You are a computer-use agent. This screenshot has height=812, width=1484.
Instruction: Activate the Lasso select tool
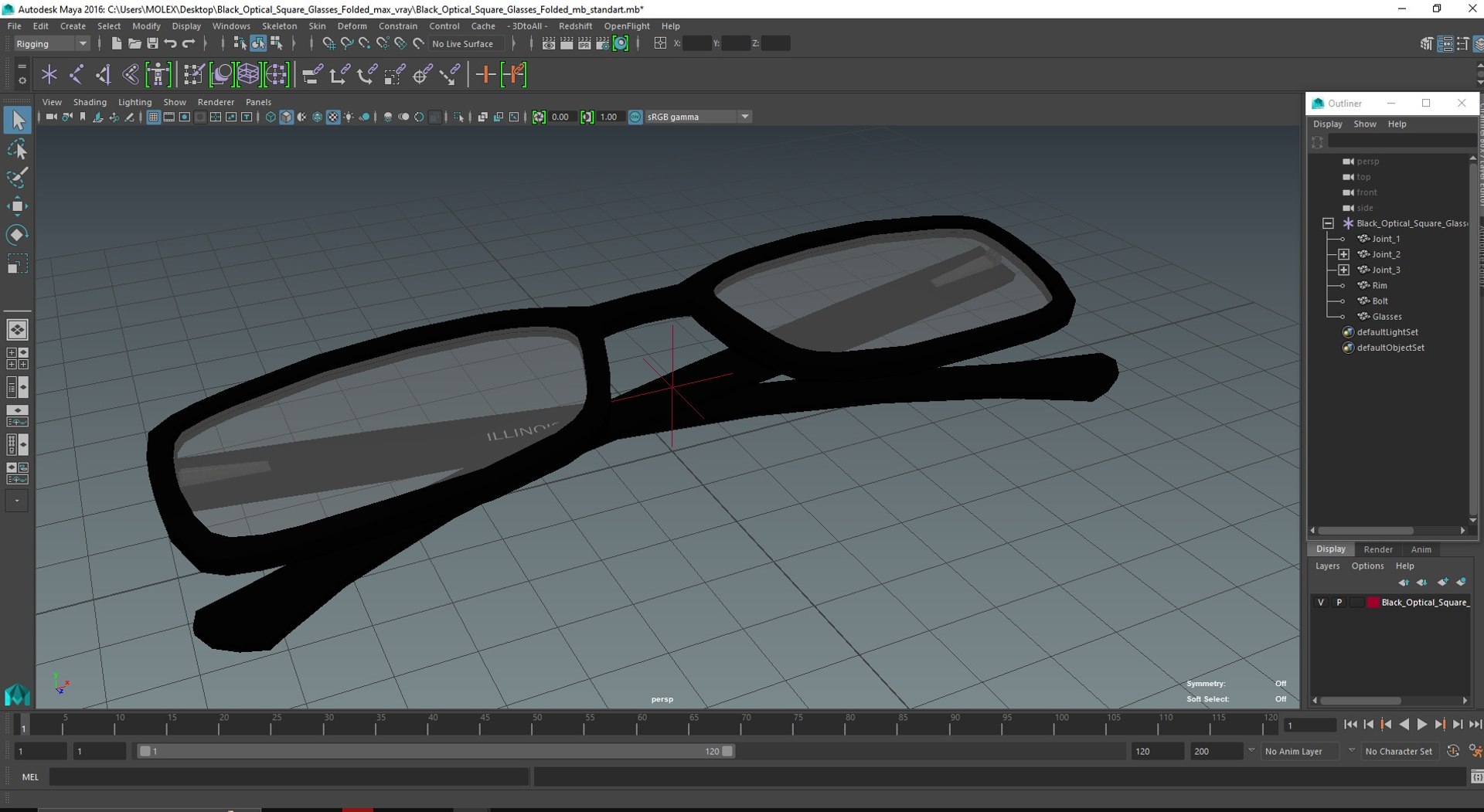click(17, 149)
